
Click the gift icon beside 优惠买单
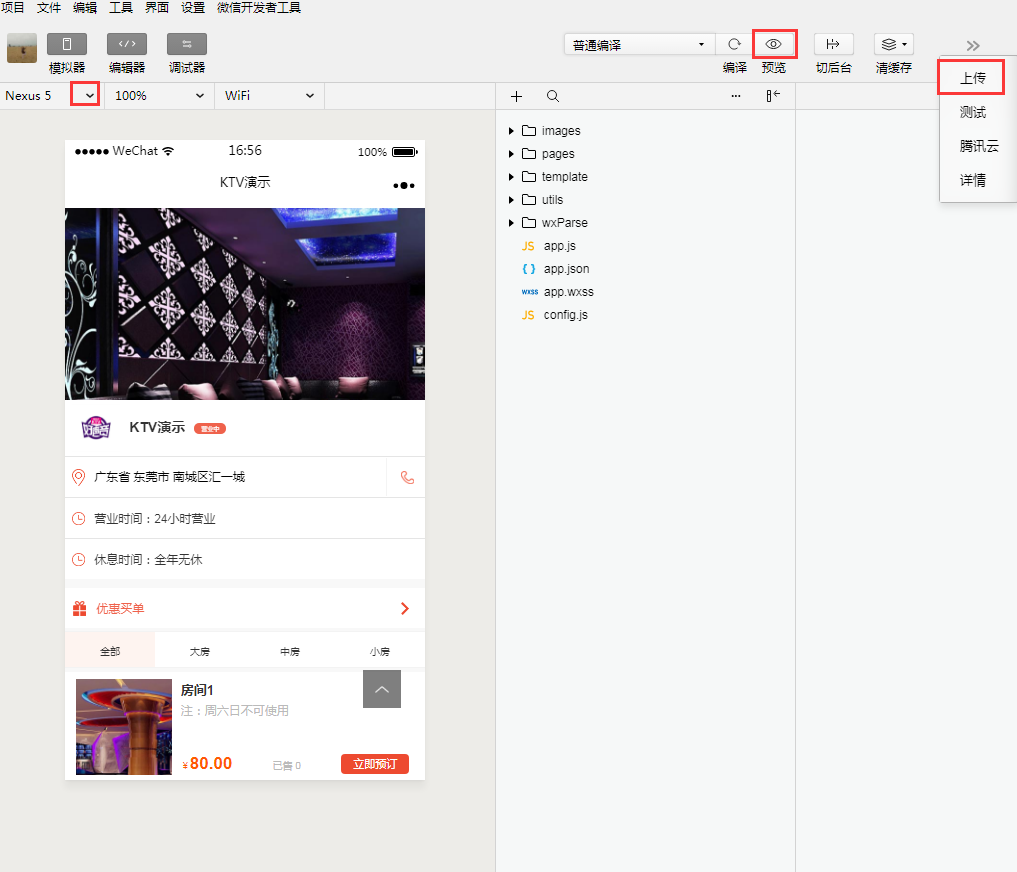point(79,609)
